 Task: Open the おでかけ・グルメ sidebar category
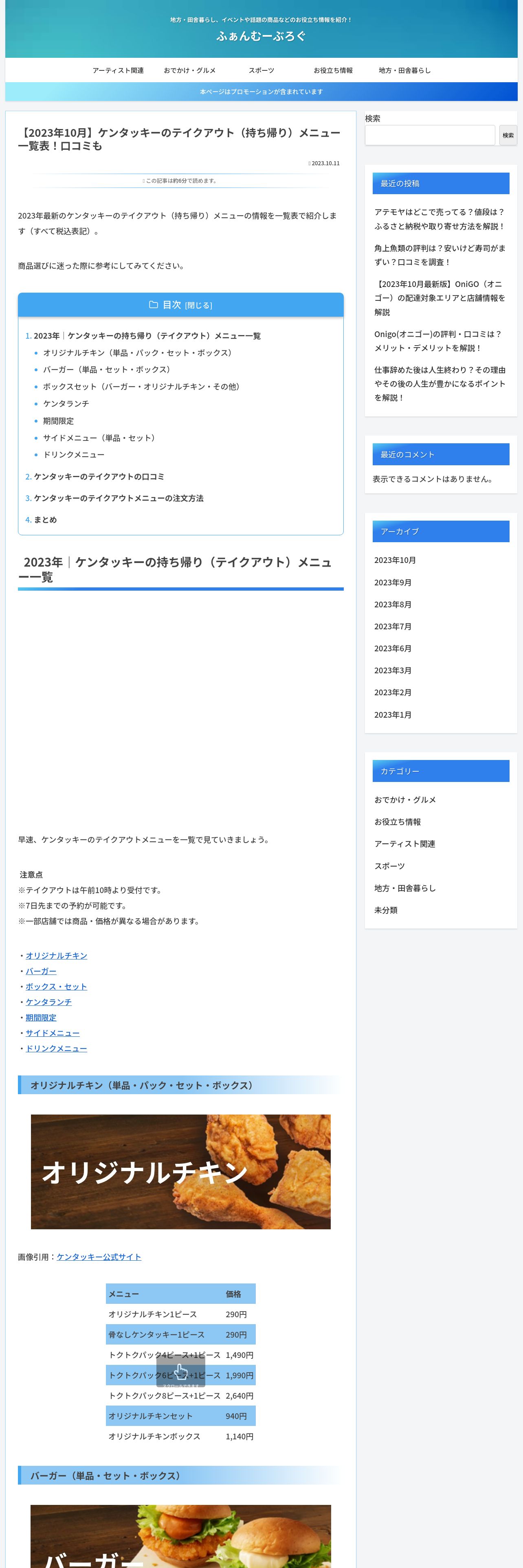click(x=405, y=800)
